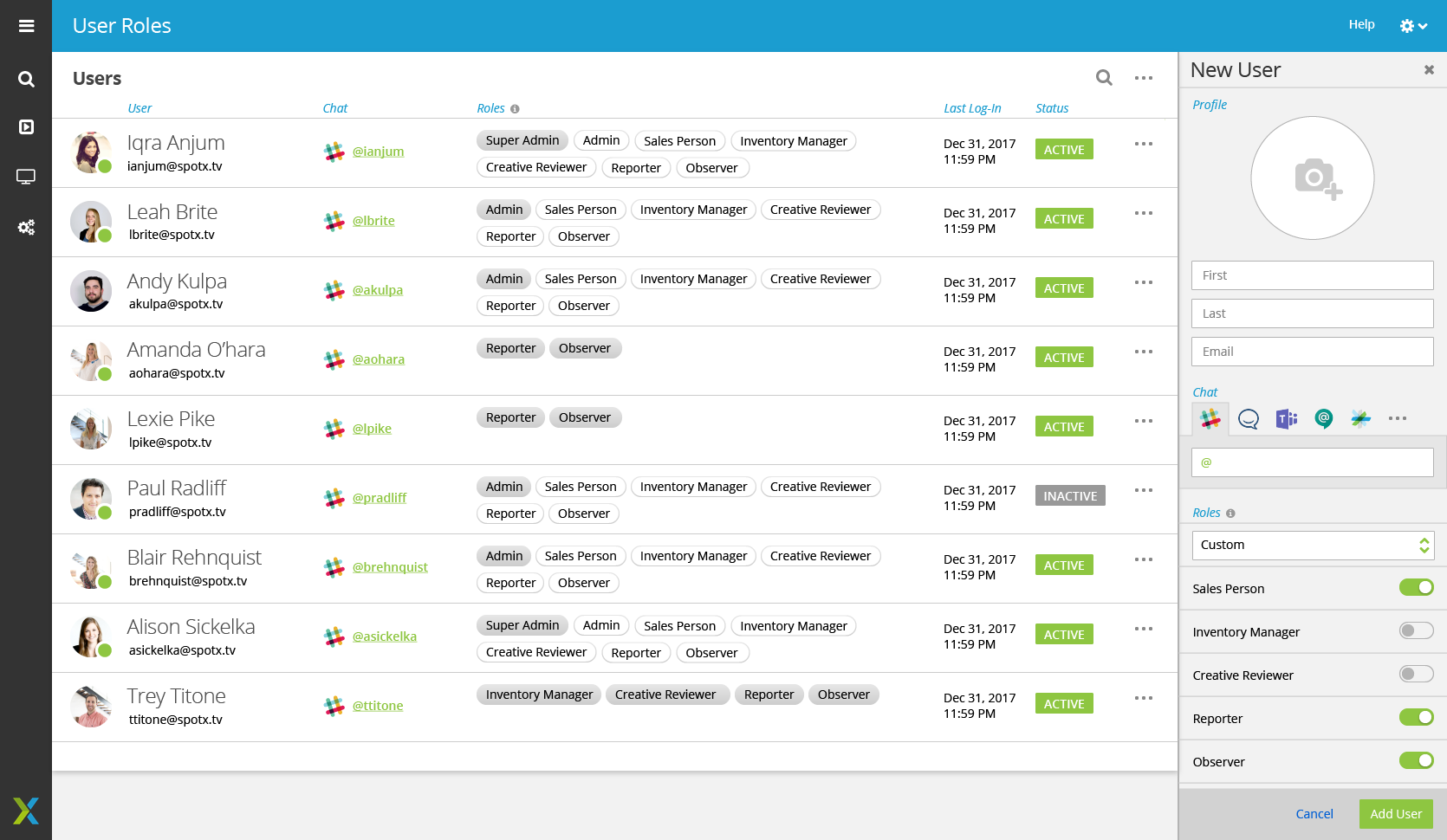Select Microsoft Teams chat icon
Screen dimensions: 1447x840
coord(1286,419)
